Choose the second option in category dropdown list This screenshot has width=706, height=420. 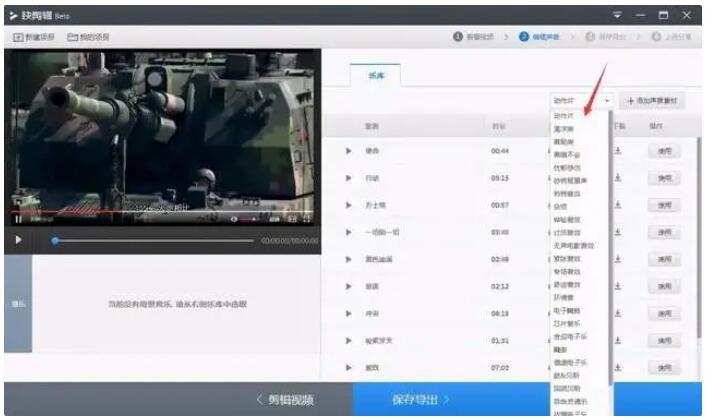pos(563,129)
